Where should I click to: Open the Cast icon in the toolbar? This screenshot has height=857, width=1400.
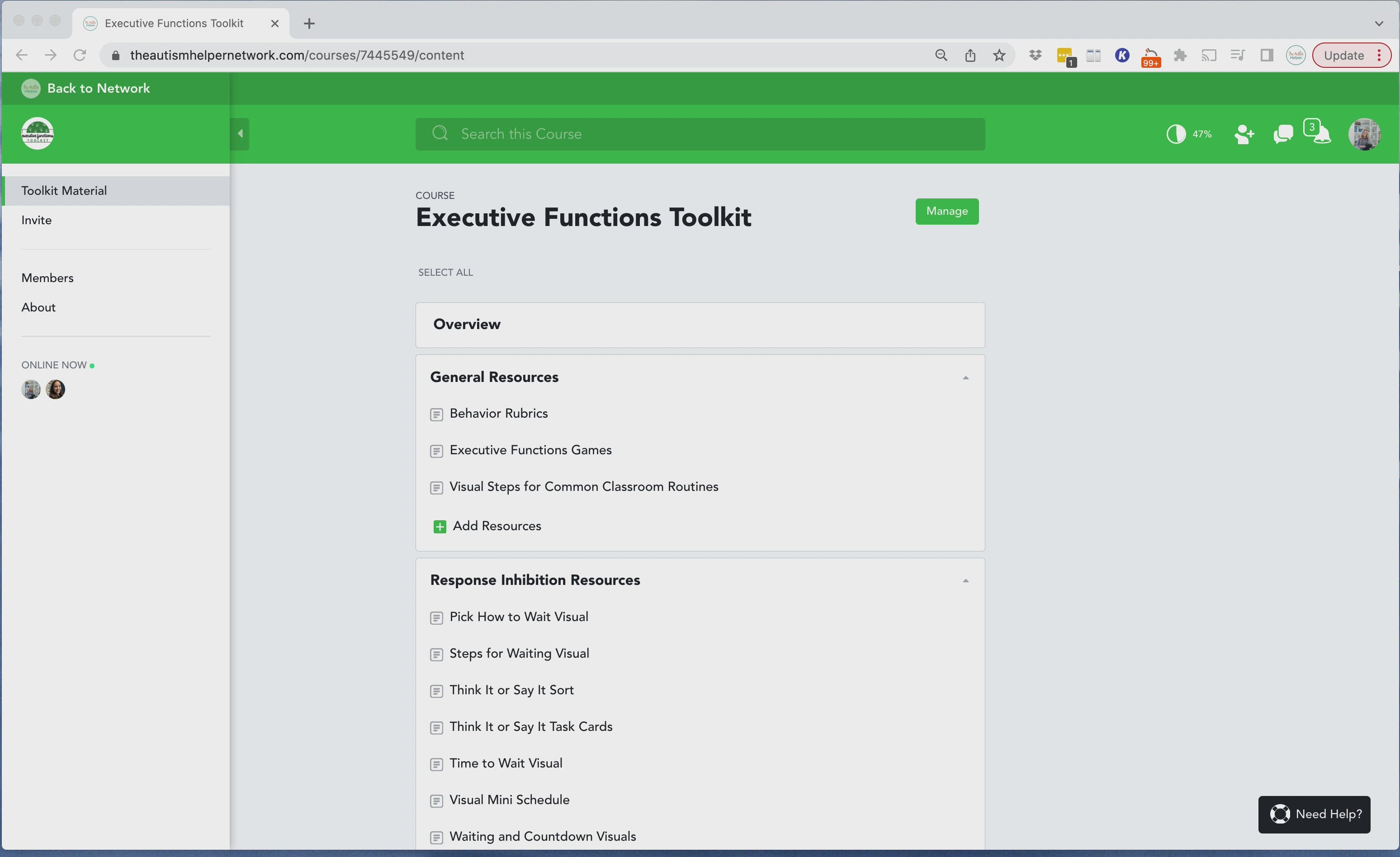coord(1209,55)
